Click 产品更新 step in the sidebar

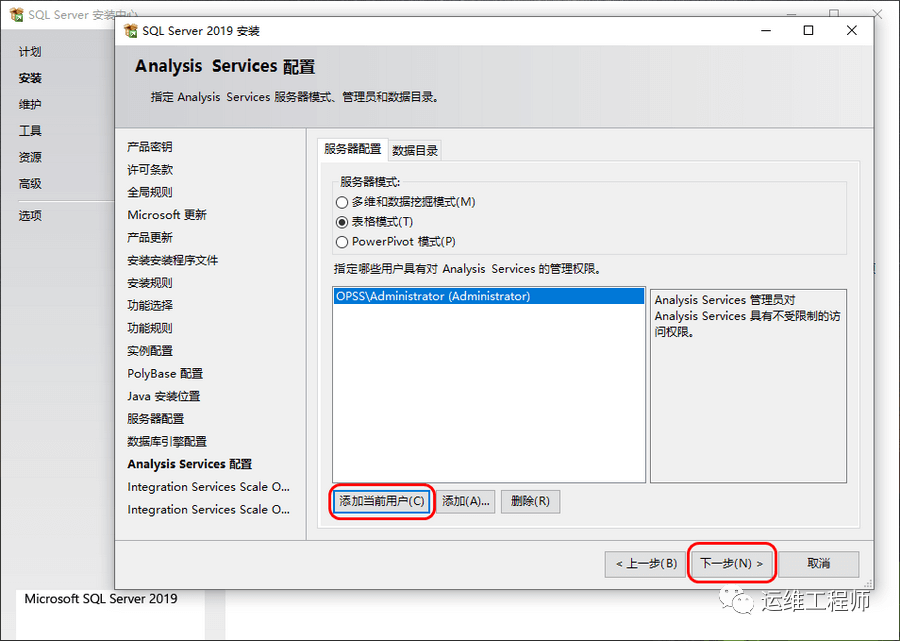click(x=150, y=238)
